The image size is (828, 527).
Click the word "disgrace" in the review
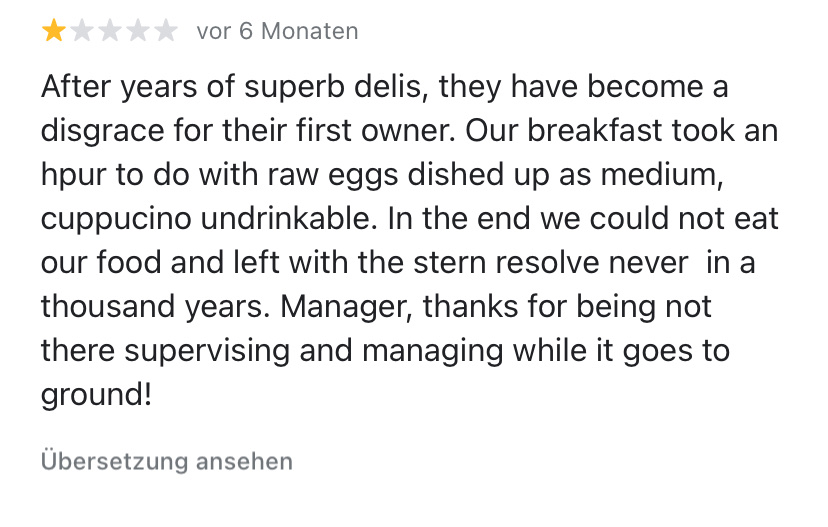103,132
